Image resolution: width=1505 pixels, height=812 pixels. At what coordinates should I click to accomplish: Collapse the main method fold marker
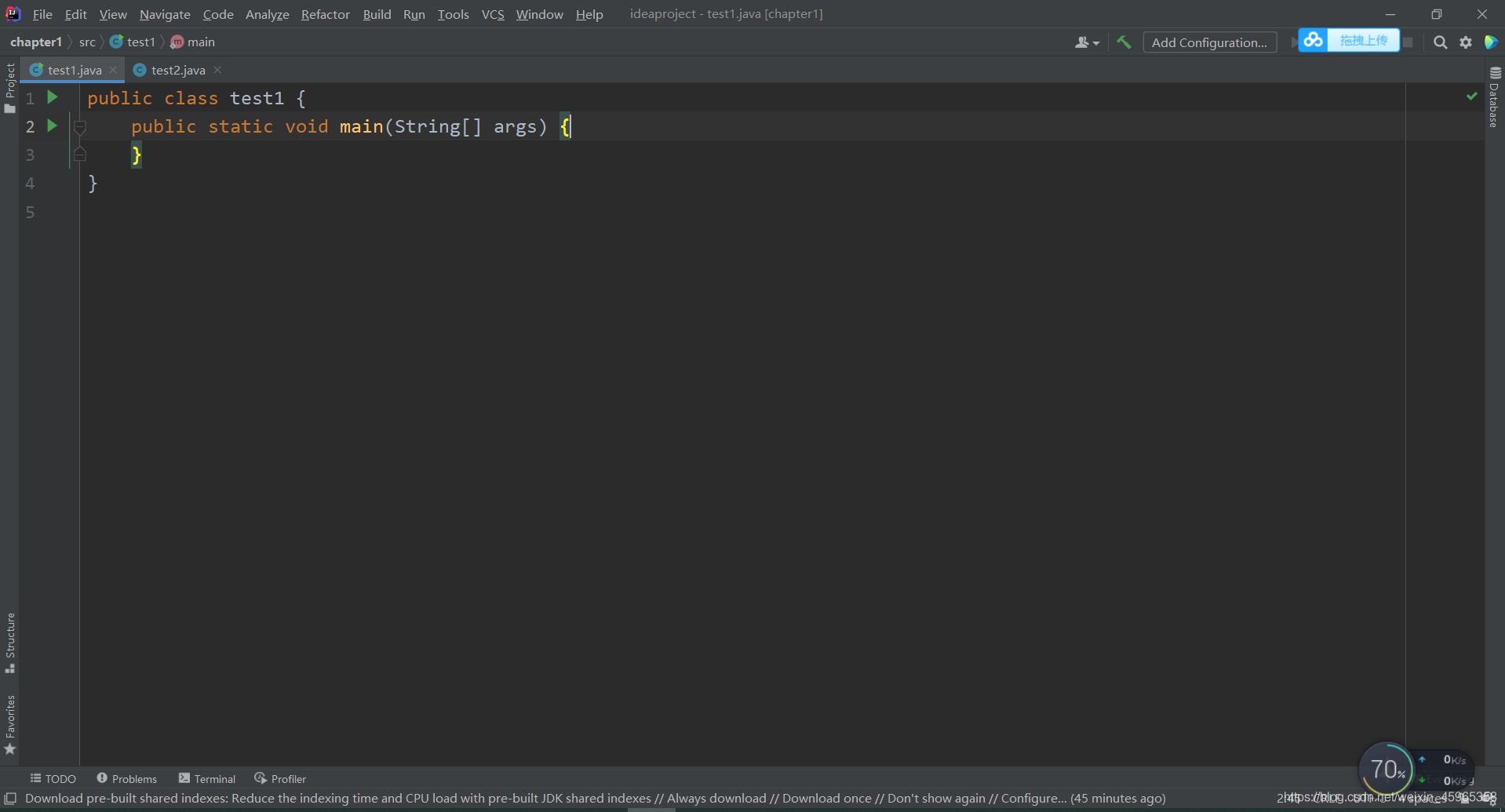pyautogui.click(x=79, y=127)
